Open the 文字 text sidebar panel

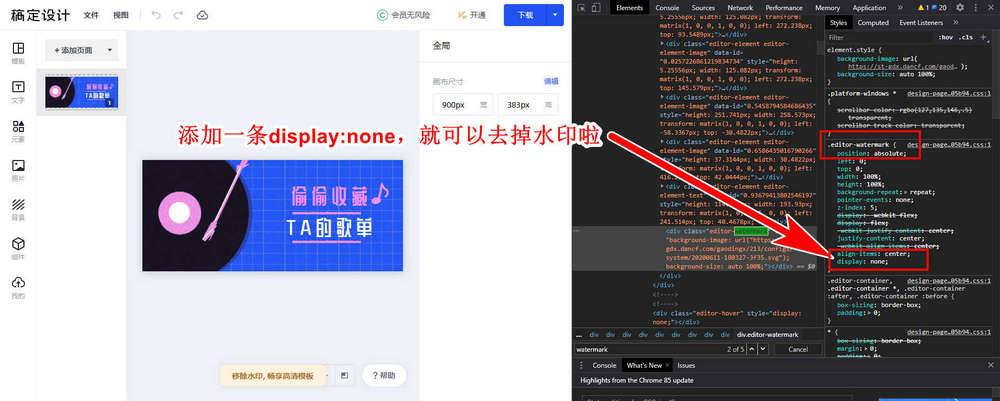18,91
